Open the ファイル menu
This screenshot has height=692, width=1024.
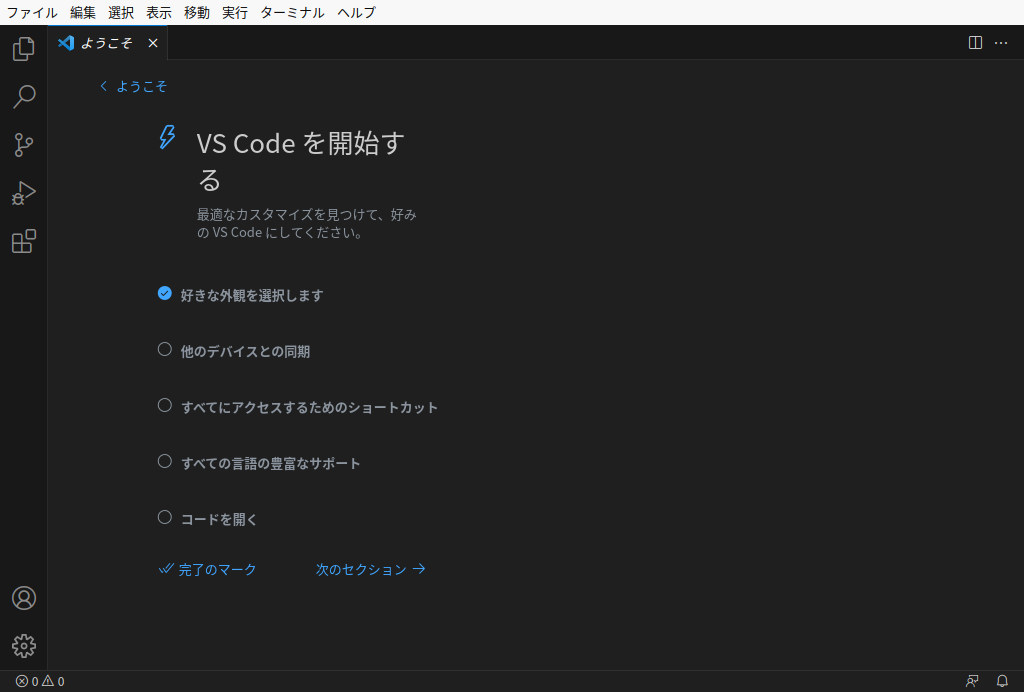(x=32, y=12)
